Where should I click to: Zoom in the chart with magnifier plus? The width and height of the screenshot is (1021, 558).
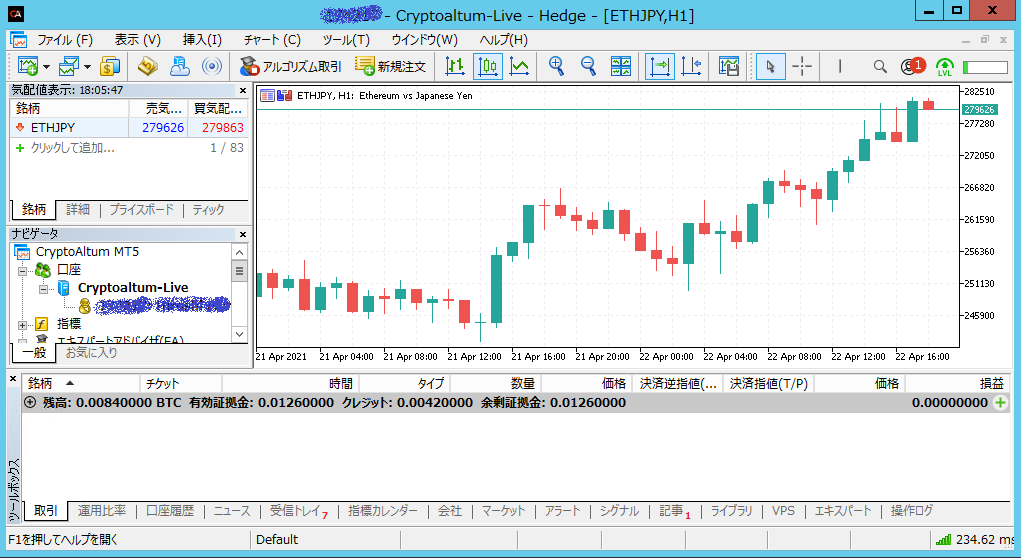pos(557,66)
